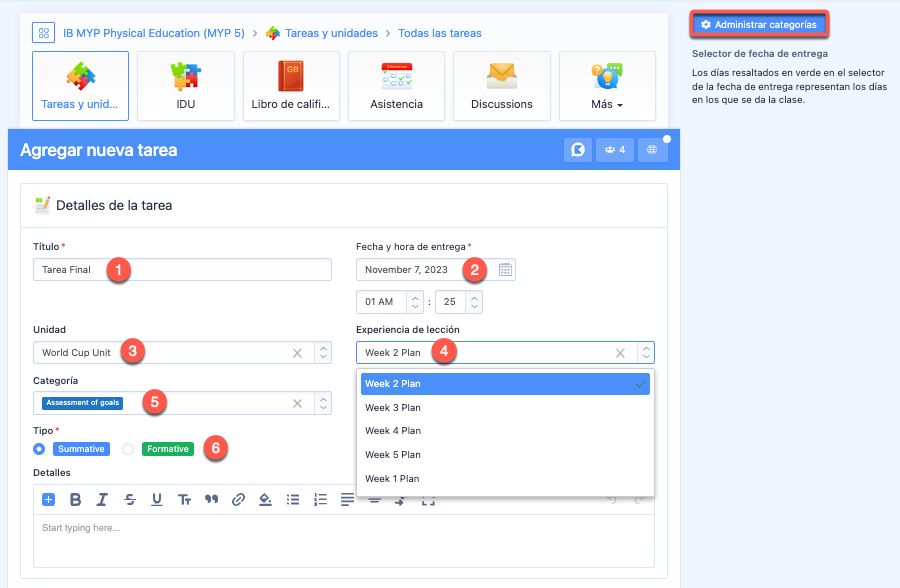
Task: Select the Summative type radio button
Action: coord(40,449)
